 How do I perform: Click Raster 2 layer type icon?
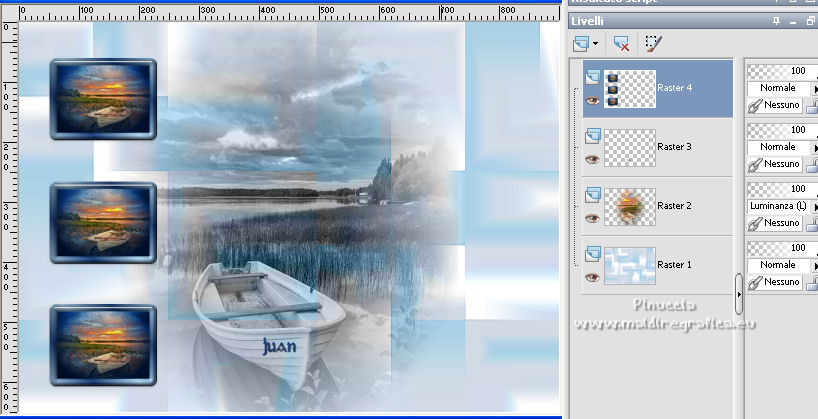click(x=592, y=196)
